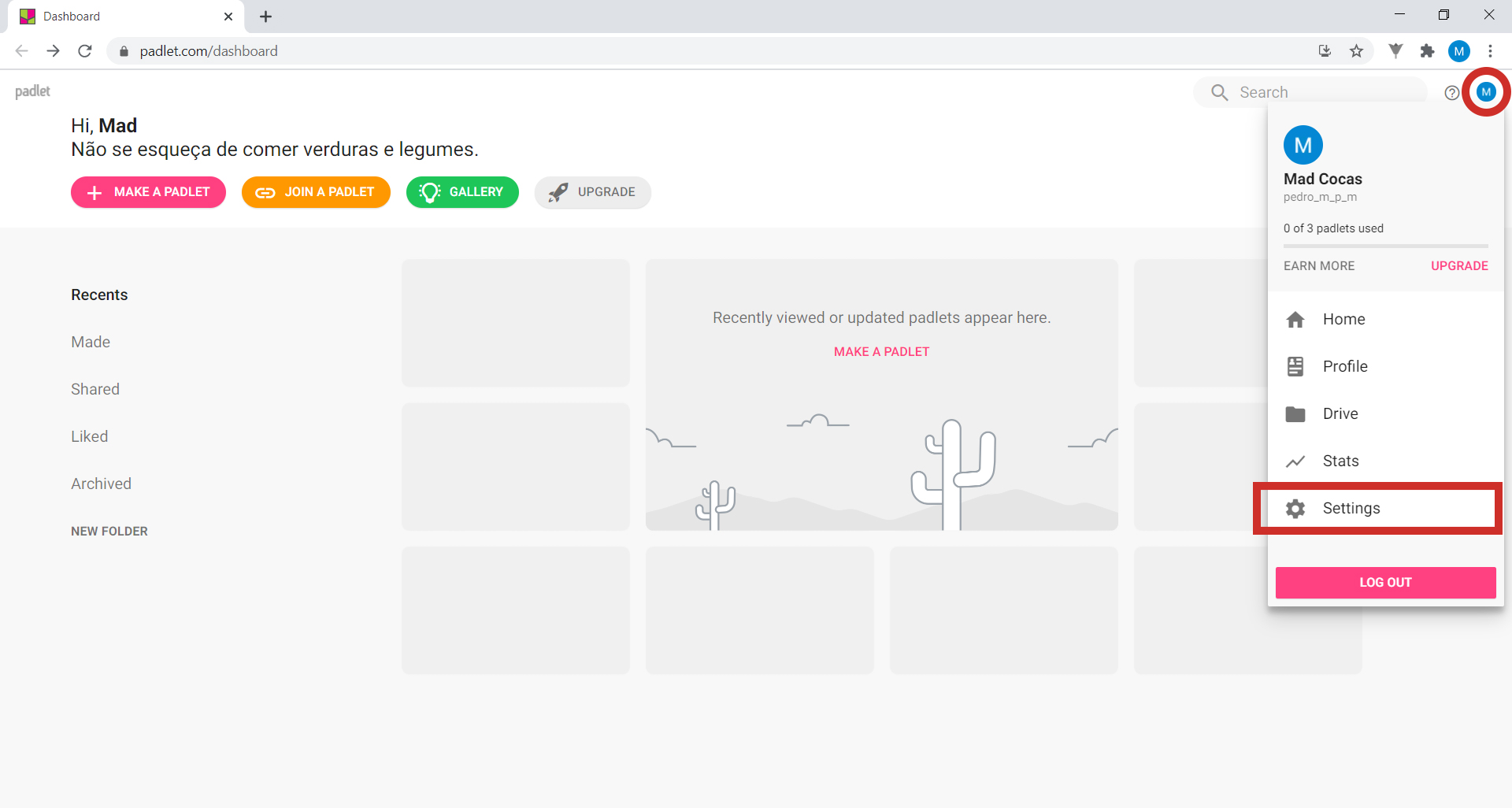Click the Settings gear icon
This screenshot has height=808, width=1512.
click(x=1295, y=509)
